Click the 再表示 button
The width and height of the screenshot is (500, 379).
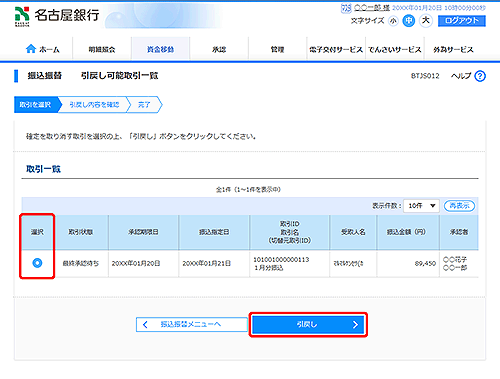(x=459, y=206)
